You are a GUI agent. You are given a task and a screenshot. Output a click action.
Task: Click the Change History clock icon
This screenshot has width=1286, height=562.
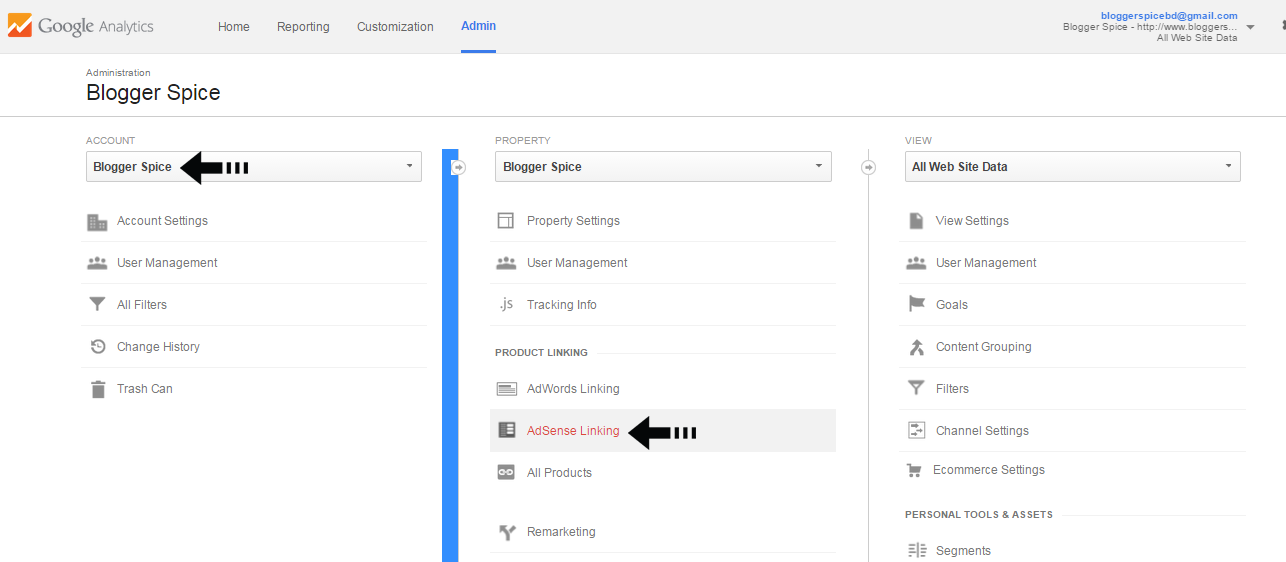click(97, 347)
